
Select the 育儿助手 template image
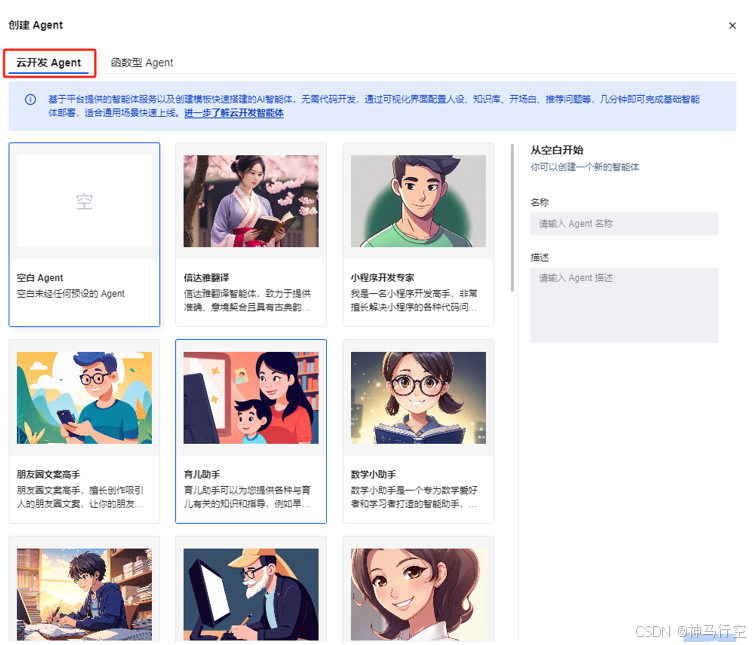pos(251,398)
